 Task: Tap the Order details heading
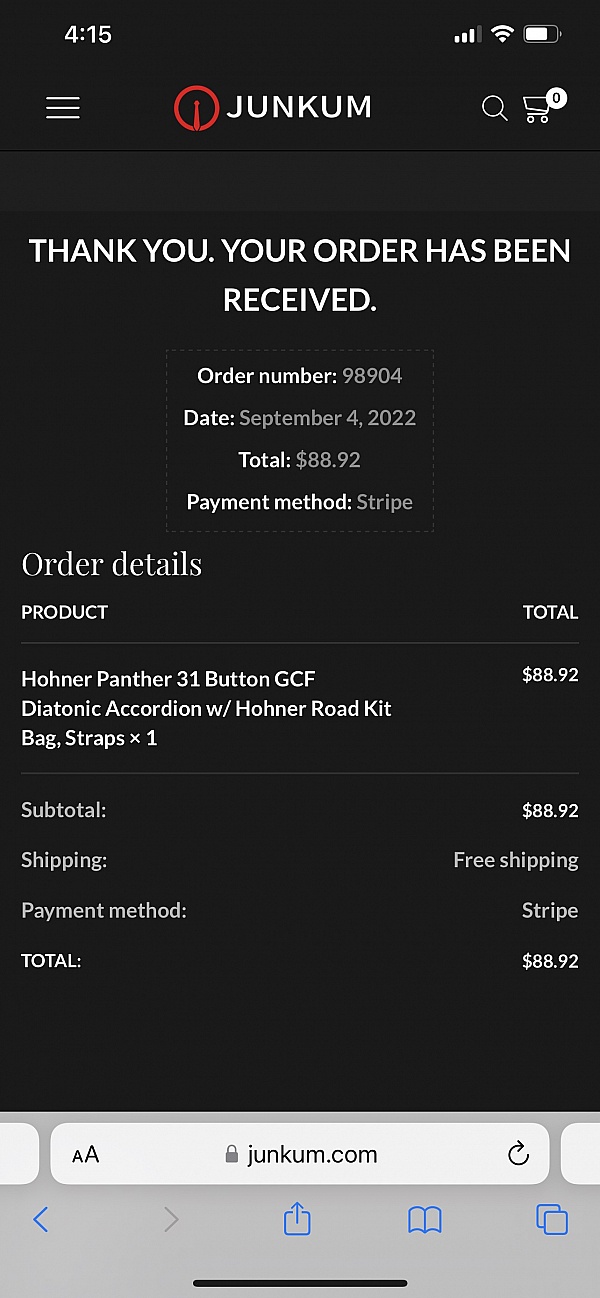coord(111,564)
